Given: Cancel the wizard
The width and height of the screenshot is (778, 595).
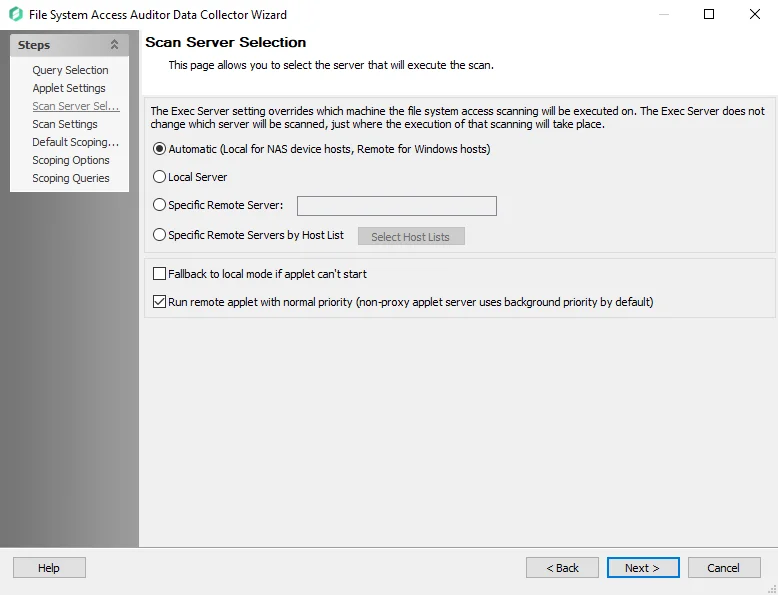Looking at the screenshot, I should 724,568.
